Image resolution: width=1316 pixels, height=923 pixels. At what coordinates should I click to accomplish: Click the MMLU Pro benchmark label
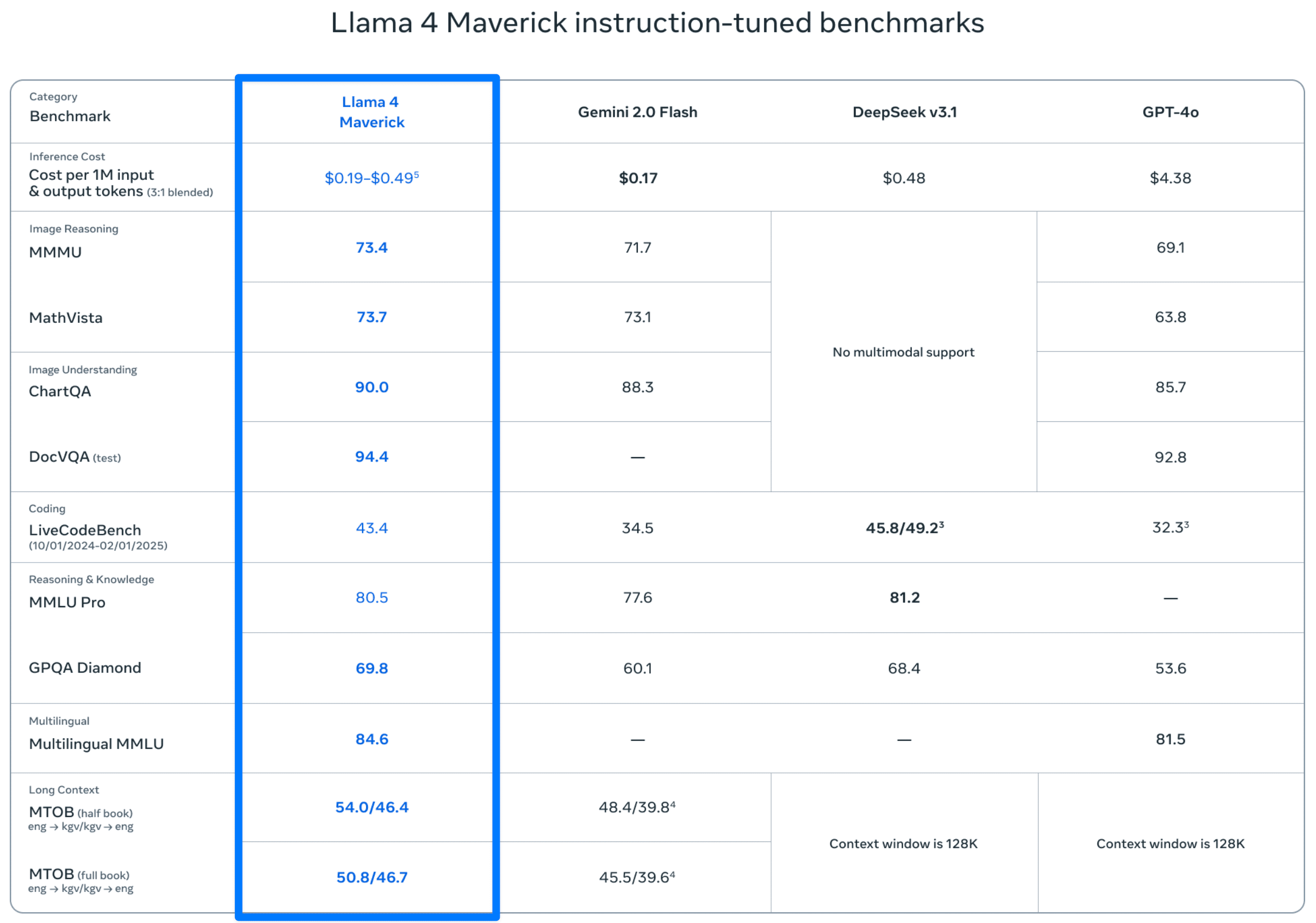point(67,602)
